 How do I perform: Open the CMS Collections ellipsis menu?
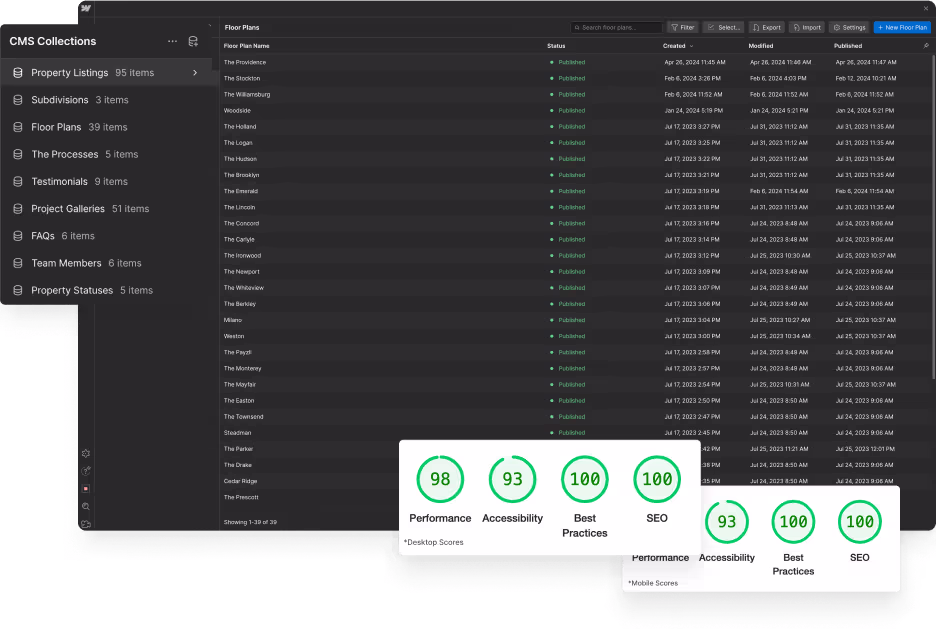[173, 41]
